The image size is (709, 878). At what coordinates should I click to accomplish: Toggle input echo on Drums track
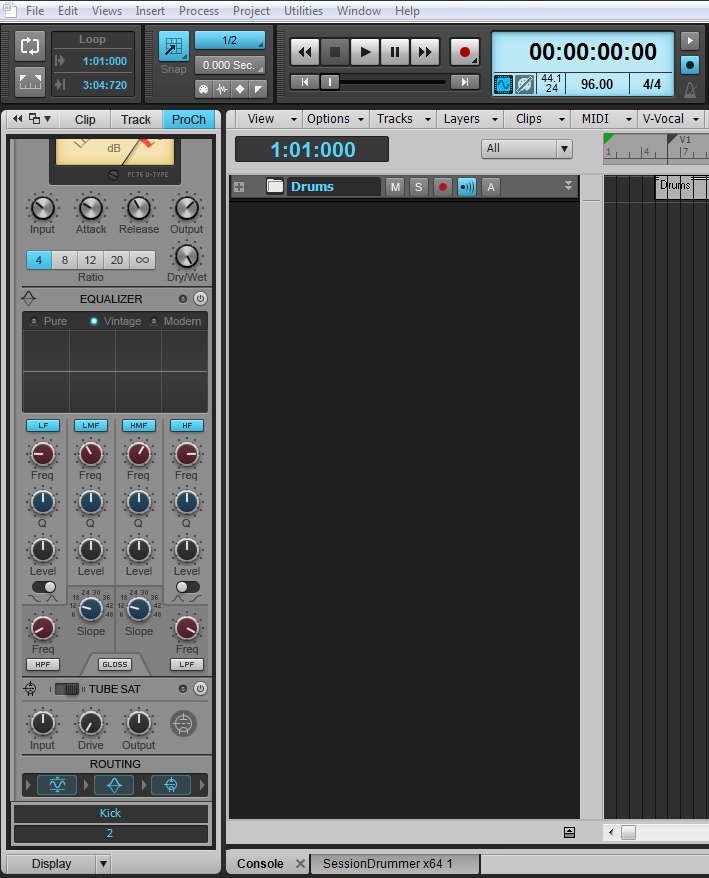click(x=466, y=187)
